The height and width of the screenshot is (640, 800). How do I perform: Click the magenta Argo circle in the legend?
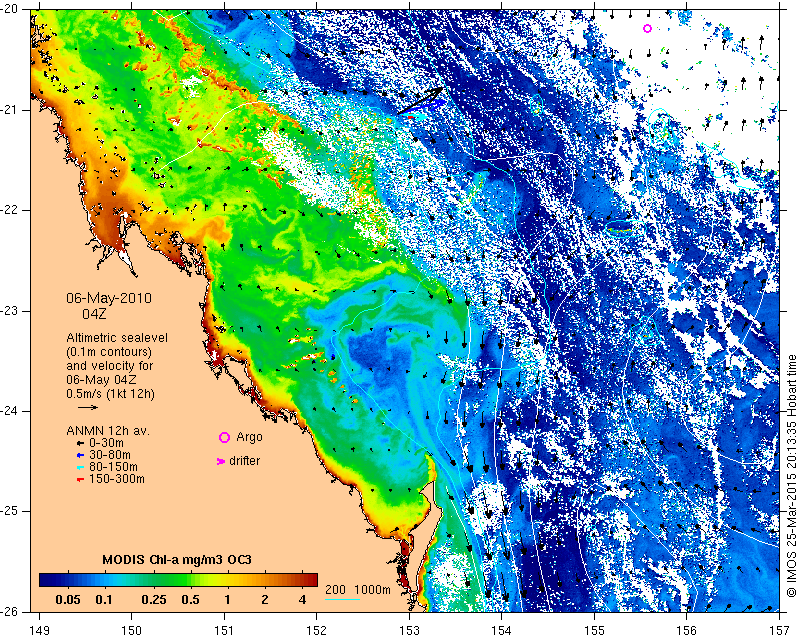point(224,437)
